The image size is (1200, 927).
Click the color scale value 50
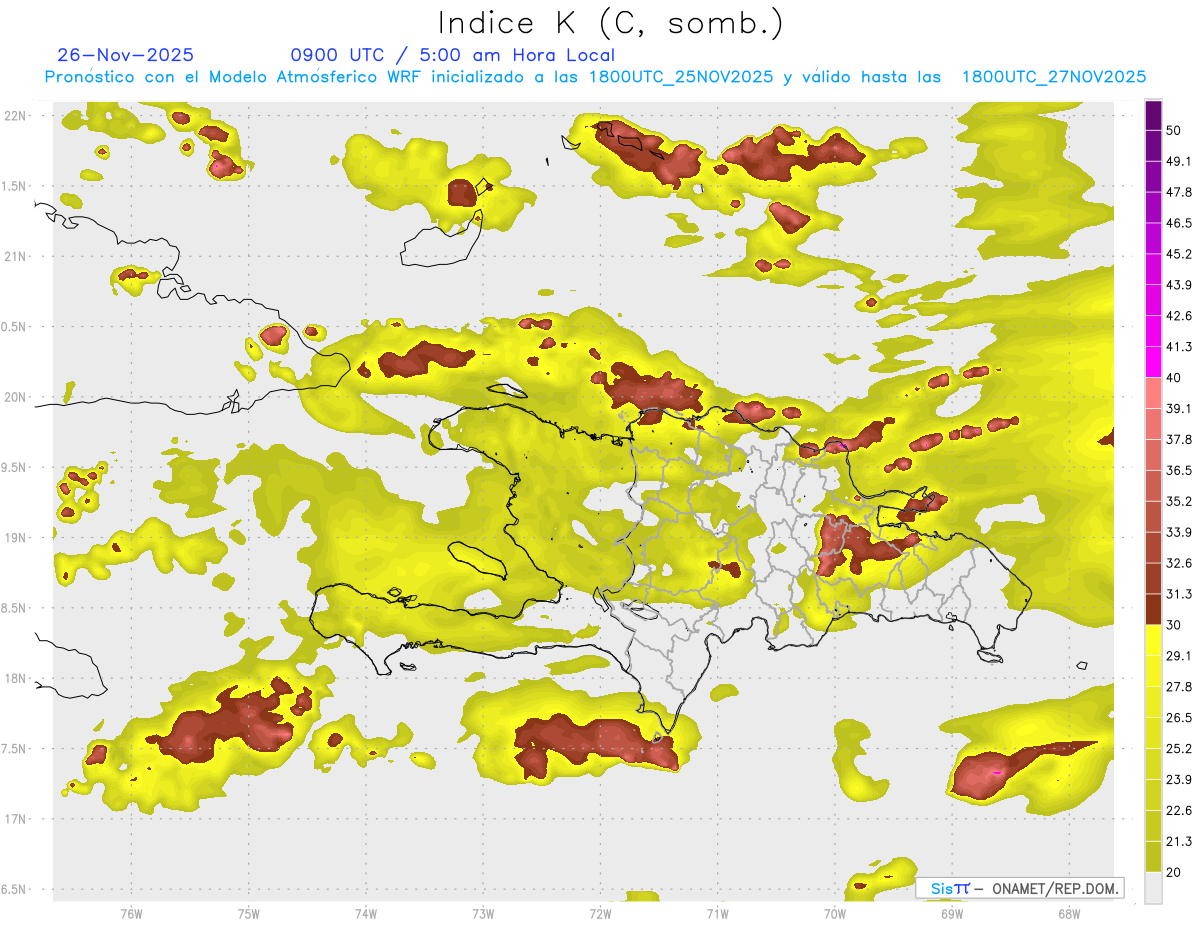point(1174,130)
